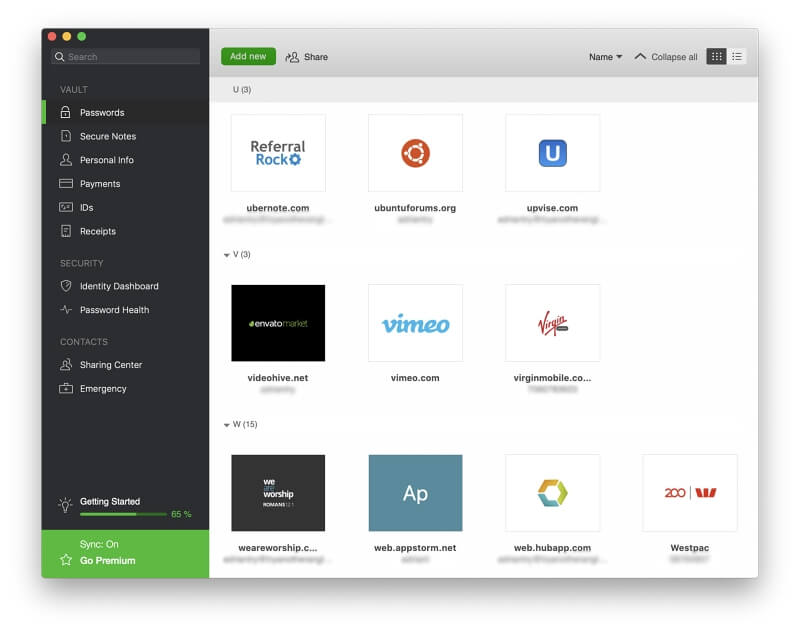Click the green zoom window button
This screenshot has width=800, height=633.
(82, 36)
